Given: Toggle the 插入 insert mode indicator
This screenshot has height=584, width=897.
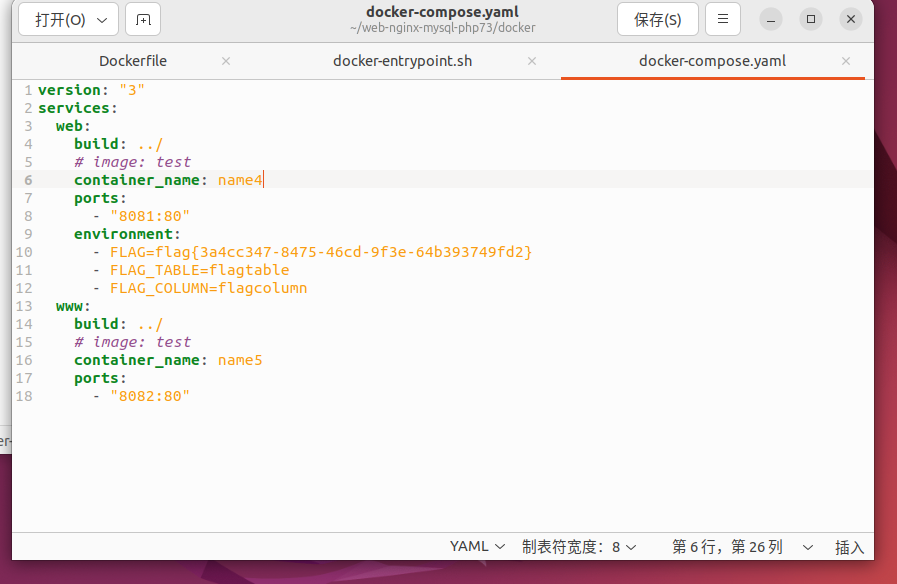Looking at the screenshot, I should pos(849,547).
